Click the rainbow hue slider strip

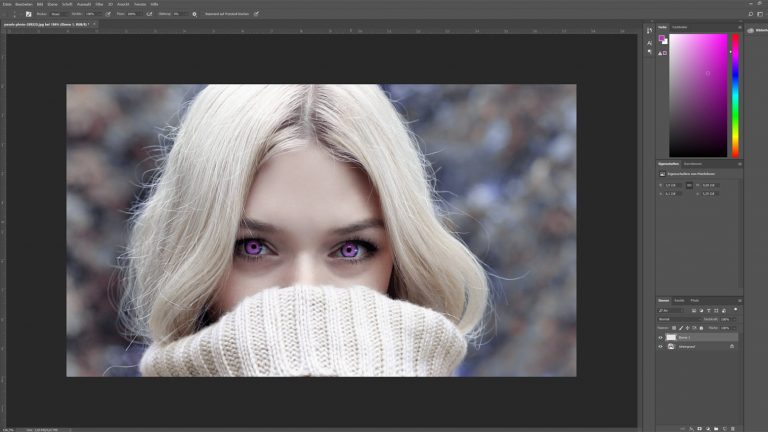[735, 95]
